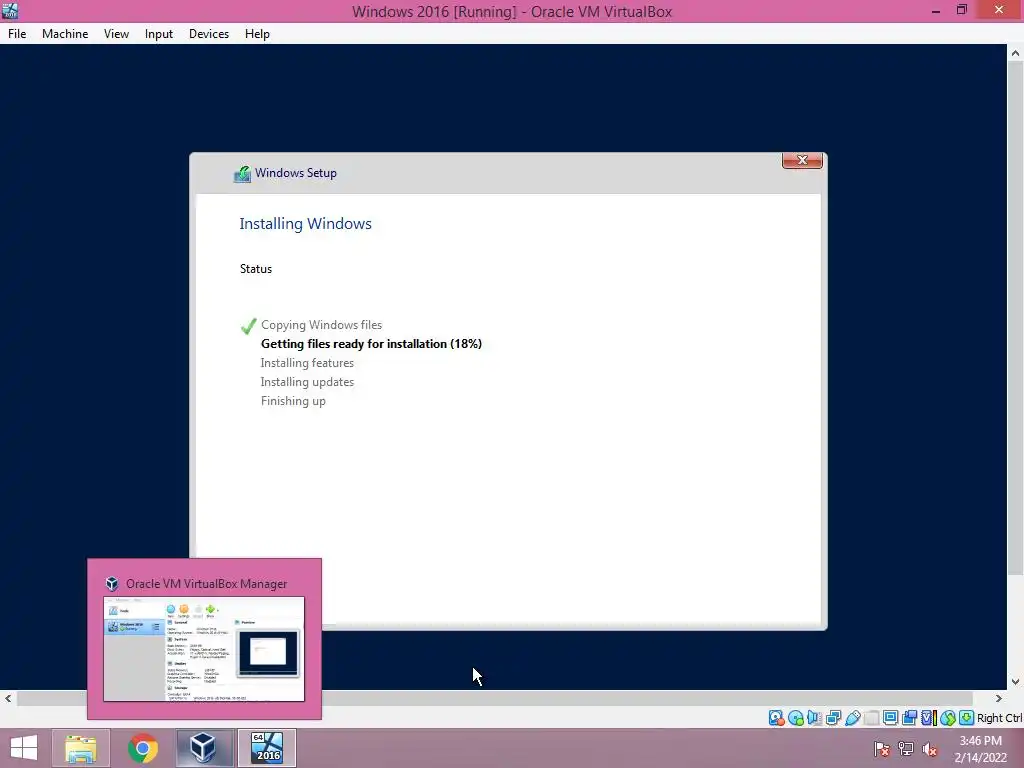Screen dimensions: 1024x768
Task: Click the Installing updates step
Action: 307,381
